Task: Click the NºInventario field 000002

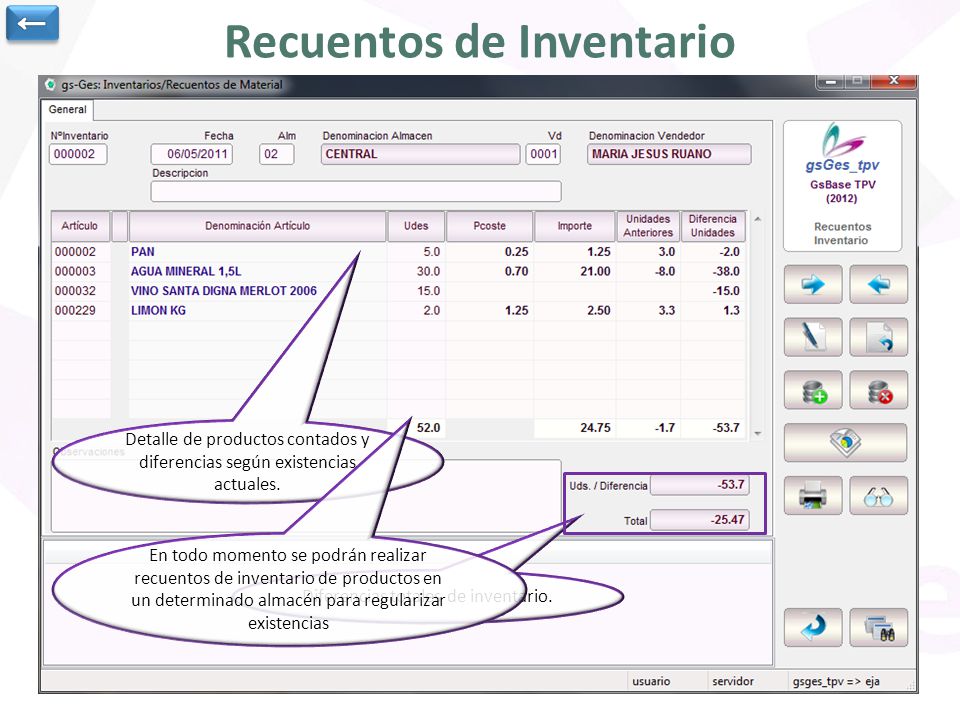Action: click(x=78, y=154)
